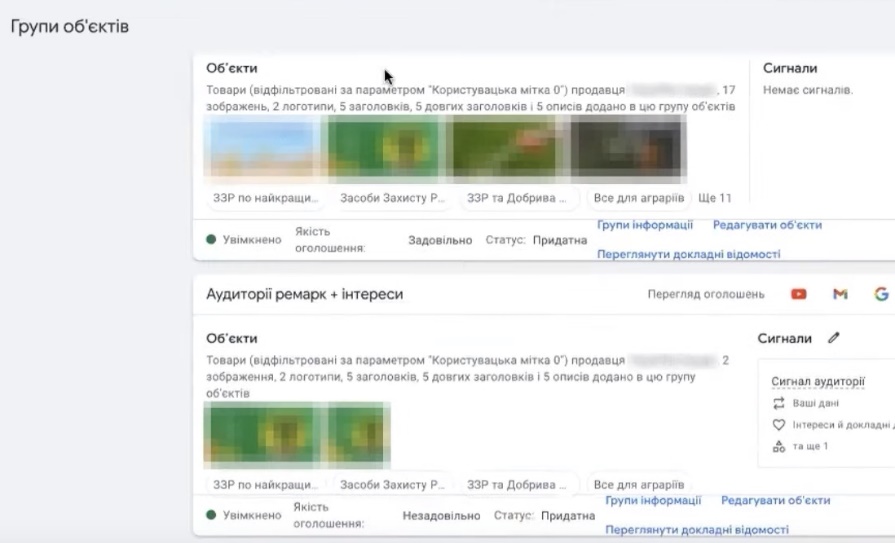
Task: Open Увімкнено status in Аудиторії ремарк group
Action: click(250, 515)
